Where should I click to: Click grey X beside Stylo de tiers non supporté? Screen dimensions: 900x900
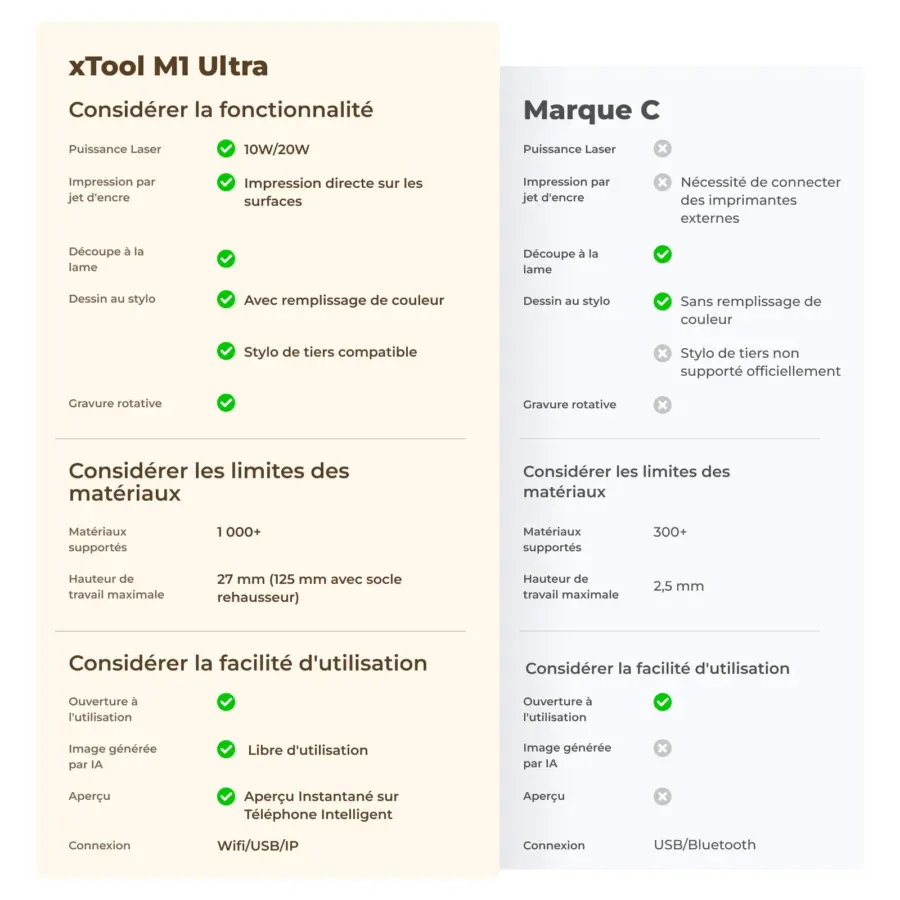[x=662, y=353]
